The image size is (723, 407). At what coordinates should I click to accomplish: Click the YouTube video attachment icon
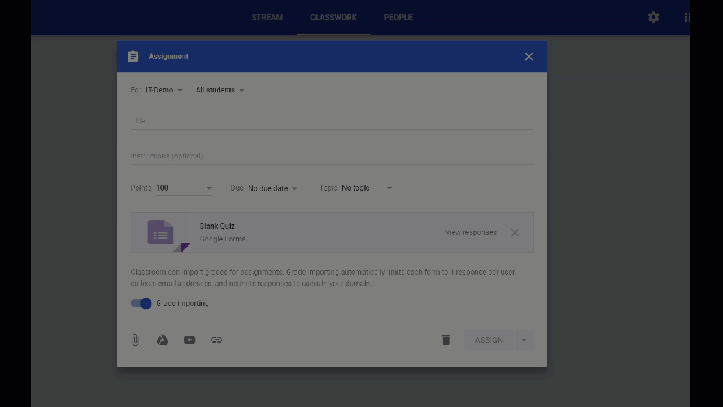click(x=189, y=340)
